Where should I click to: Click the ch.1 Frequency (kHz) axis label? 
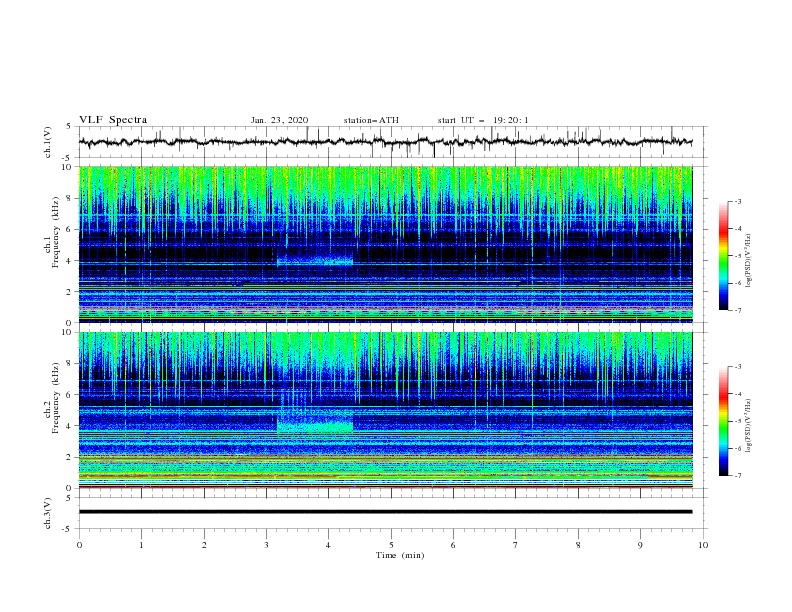point(52,233)
